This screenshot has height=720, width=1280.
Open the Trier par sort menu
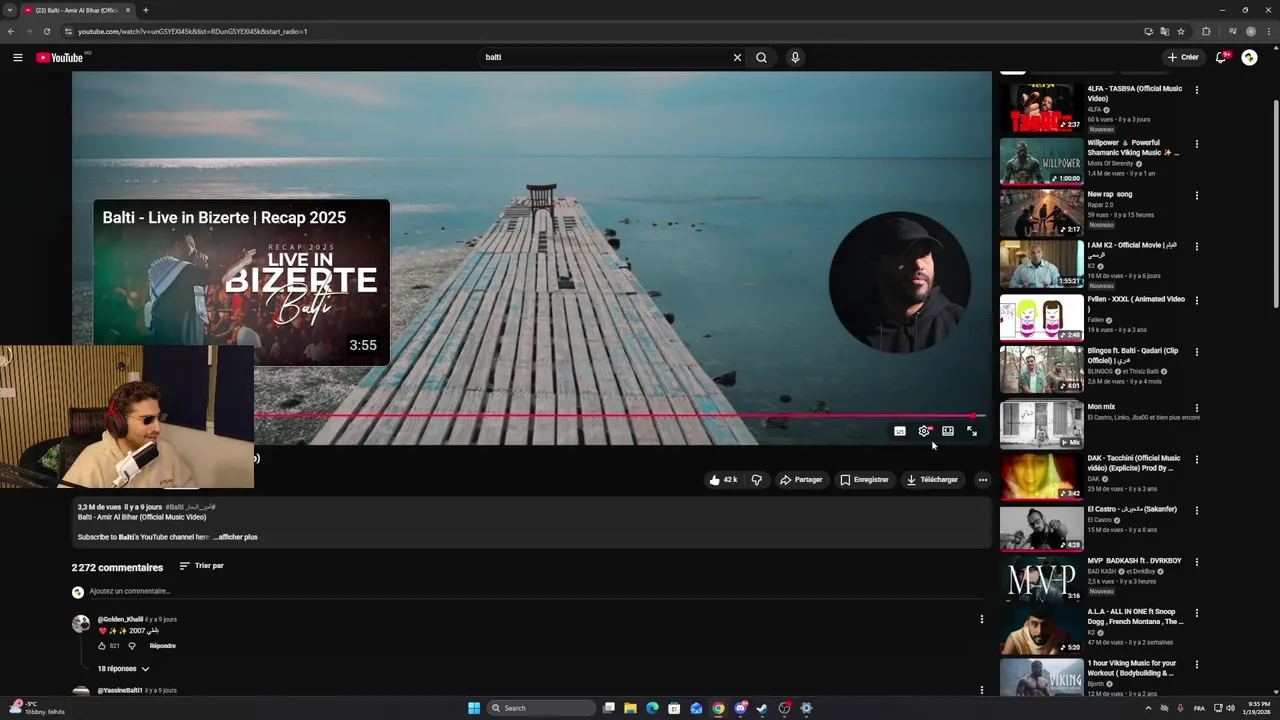click(201, 566)
